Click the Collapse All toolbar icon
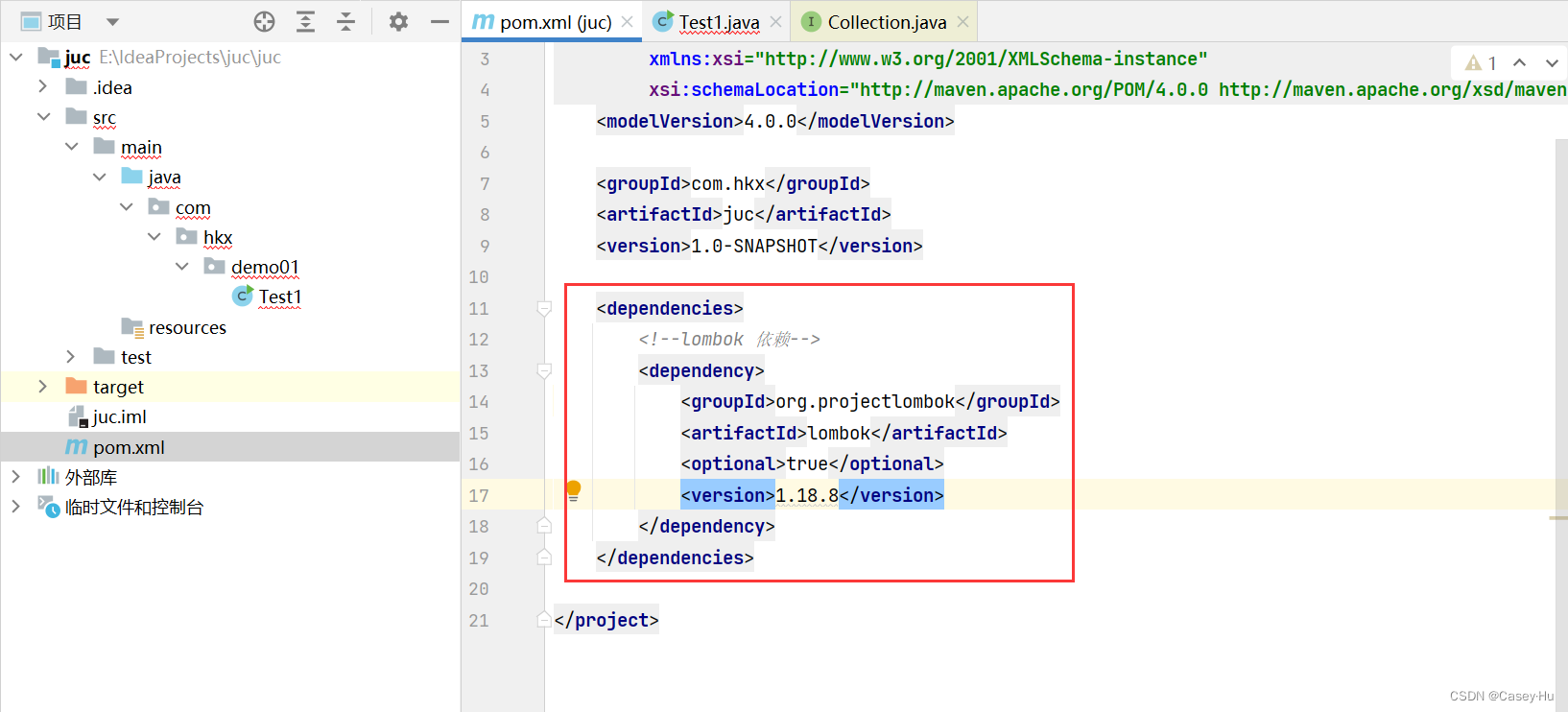 point(346,22)
